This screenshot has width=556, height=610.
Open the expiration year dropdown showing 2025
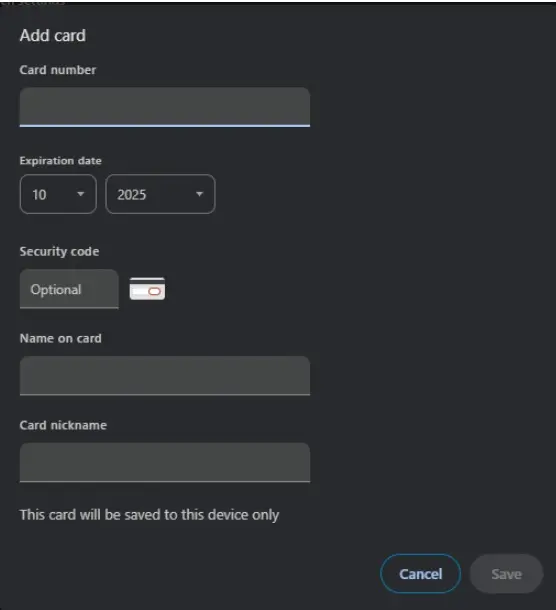pos(160,194)
